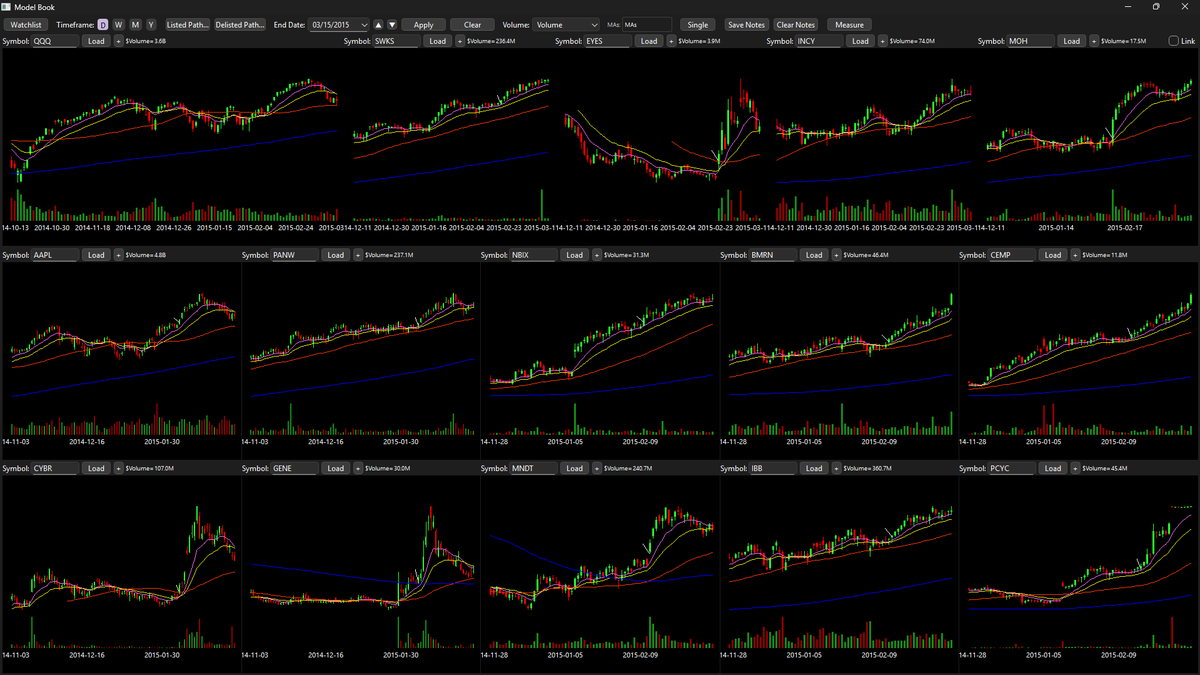1200x675 pixels.
Task: Click the INCY symbol input field
Action: [819, 41]
